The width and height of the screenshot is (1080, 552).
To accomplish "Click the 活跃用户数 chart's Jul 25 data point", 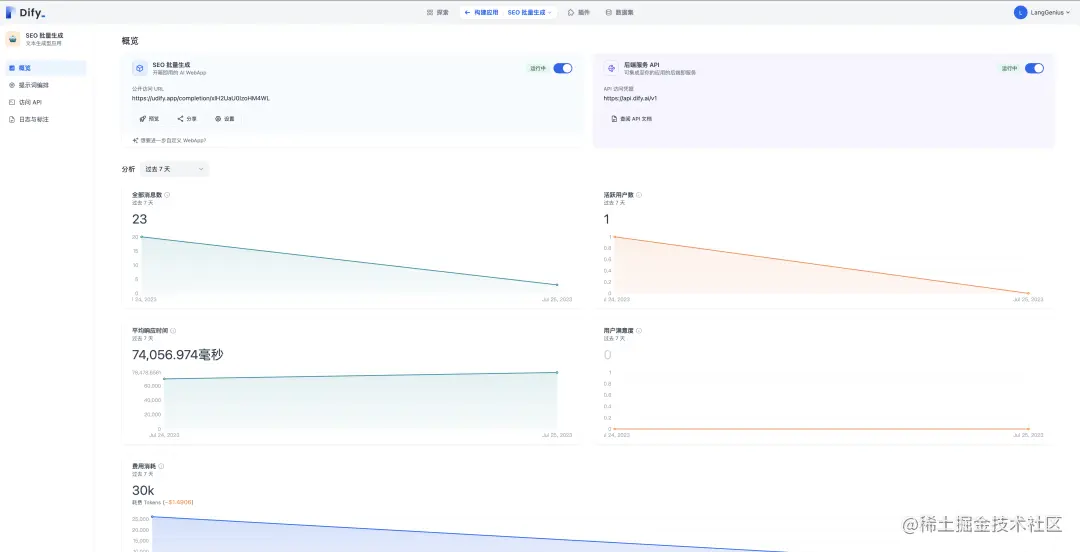I will 1028,293.
